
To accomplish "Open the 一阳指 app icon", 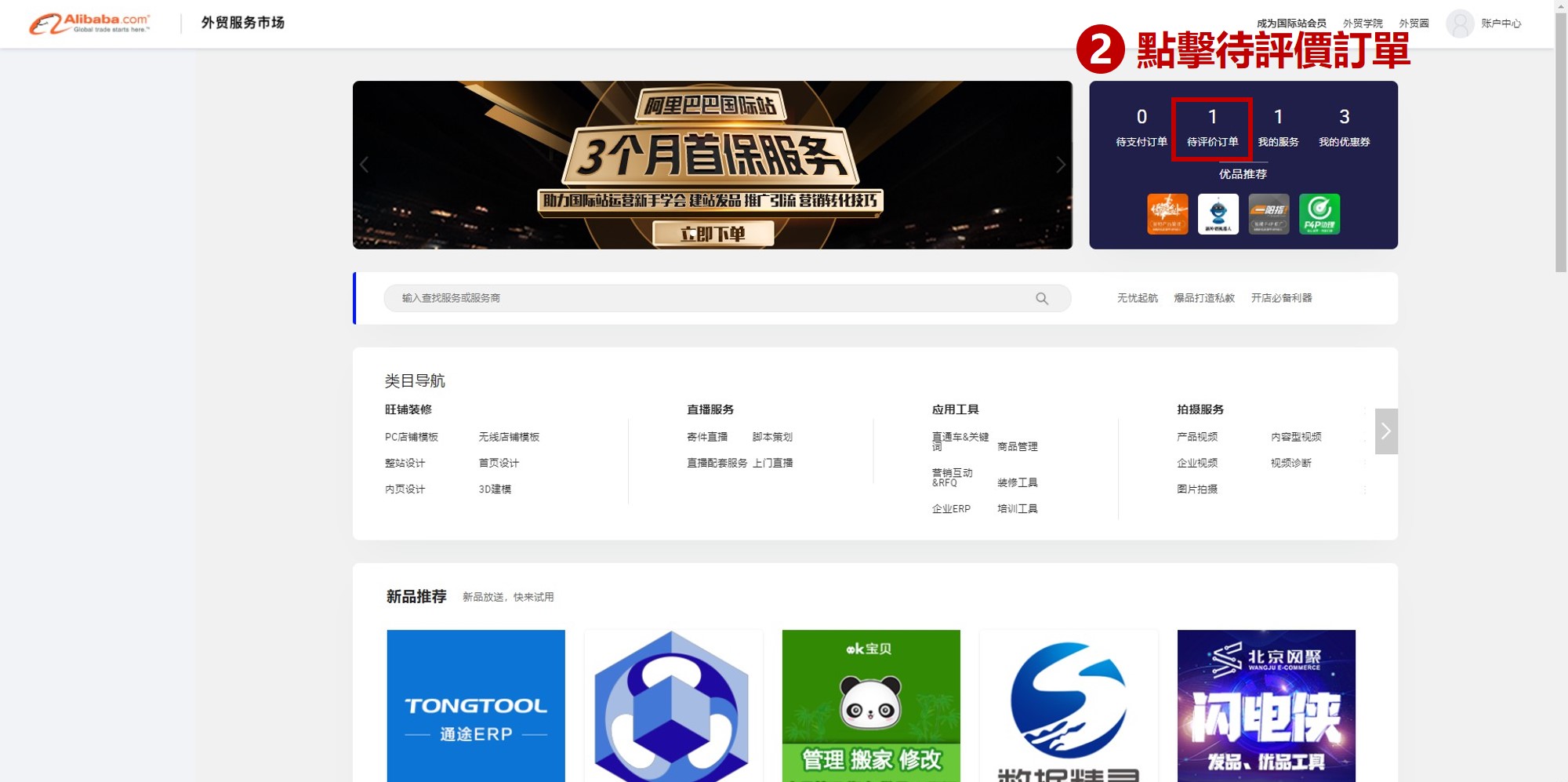I will (1269, 214).
